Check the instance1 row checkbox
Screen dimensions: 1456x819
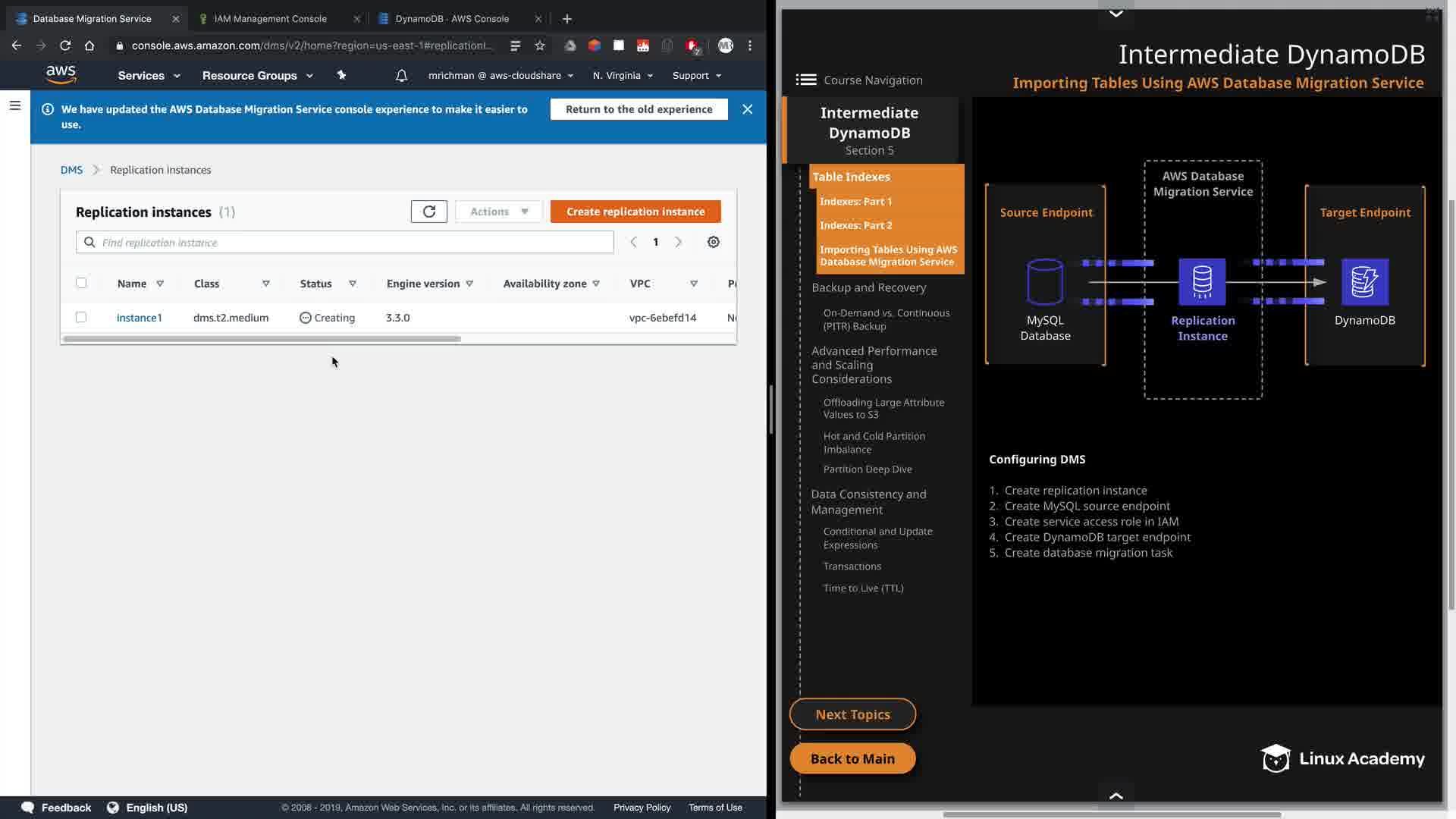[81, 317]
